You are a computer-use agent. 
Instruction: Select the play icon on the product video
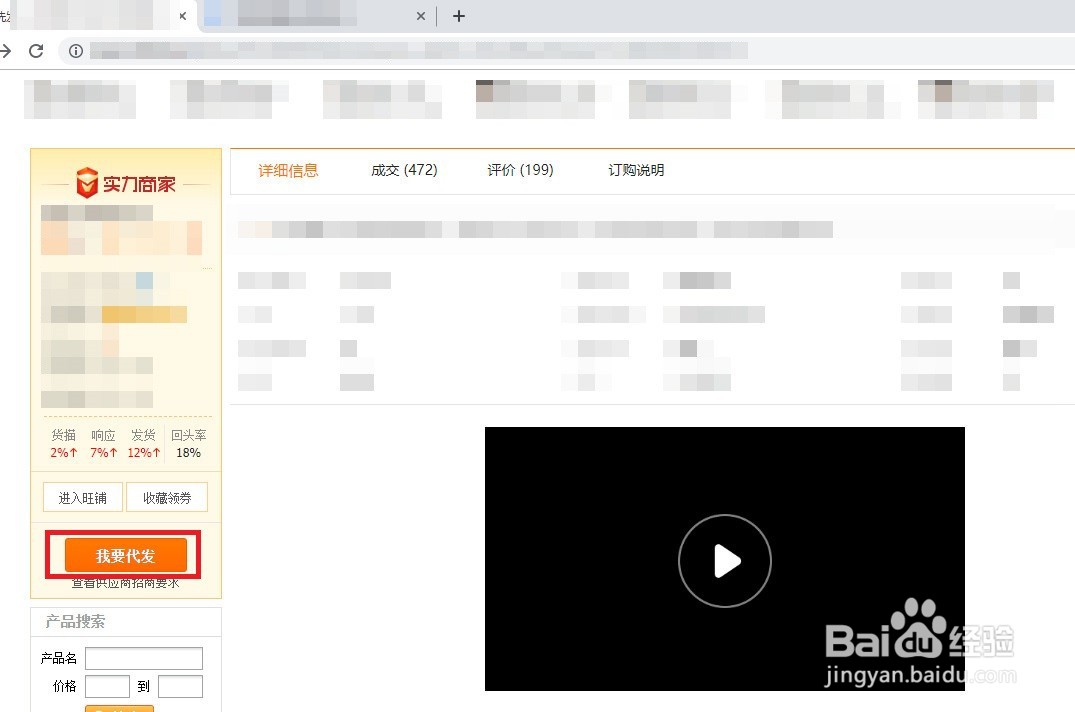[725, 561]
